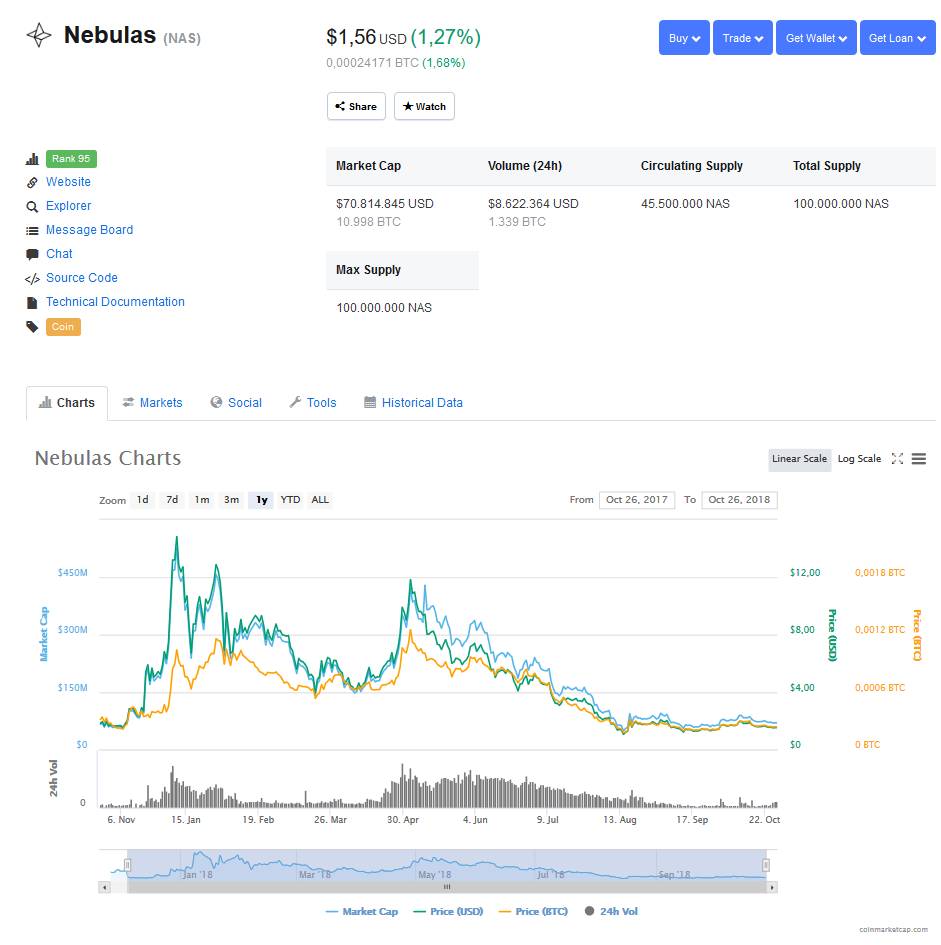
Task: Expand the Buy dropdown
Action: (684, 38)
